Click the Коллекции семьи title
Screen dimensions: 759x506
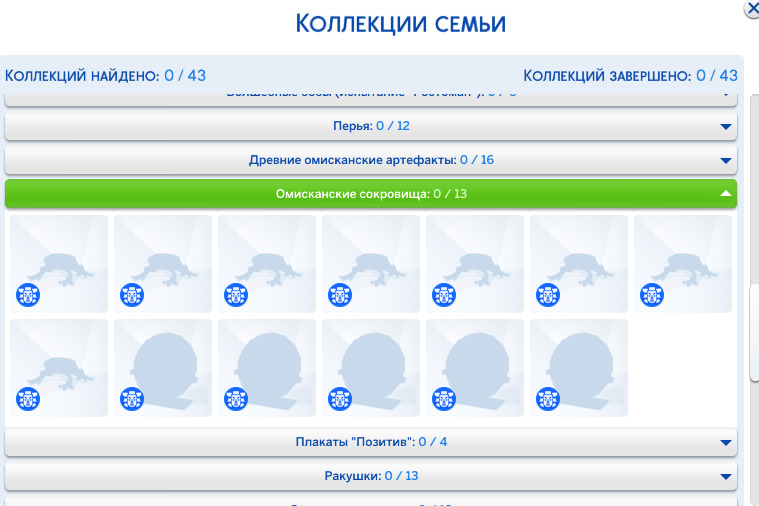(x=401, y=24)
